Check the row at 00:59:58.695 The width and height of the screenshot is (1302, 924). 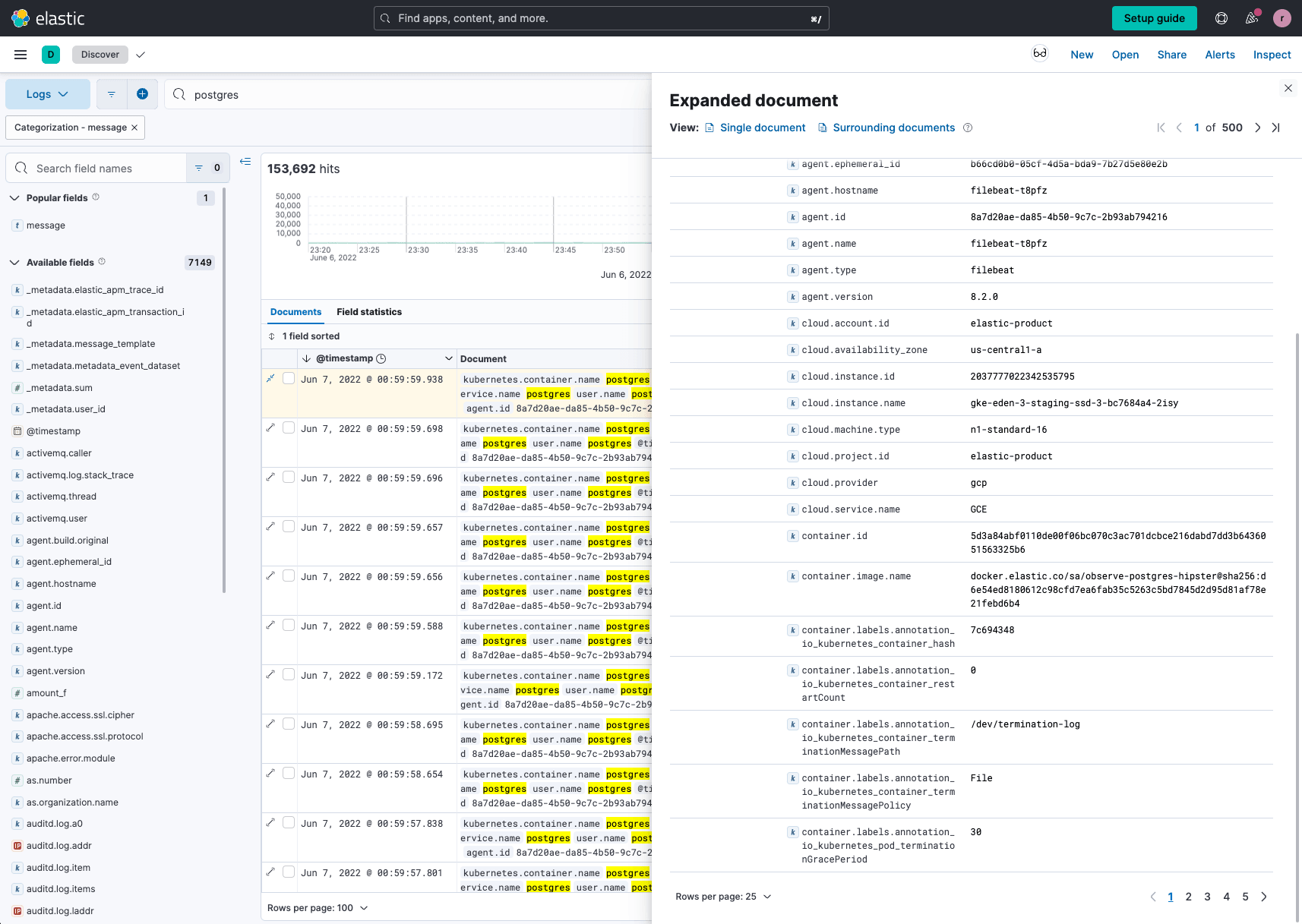pos(289,724)
